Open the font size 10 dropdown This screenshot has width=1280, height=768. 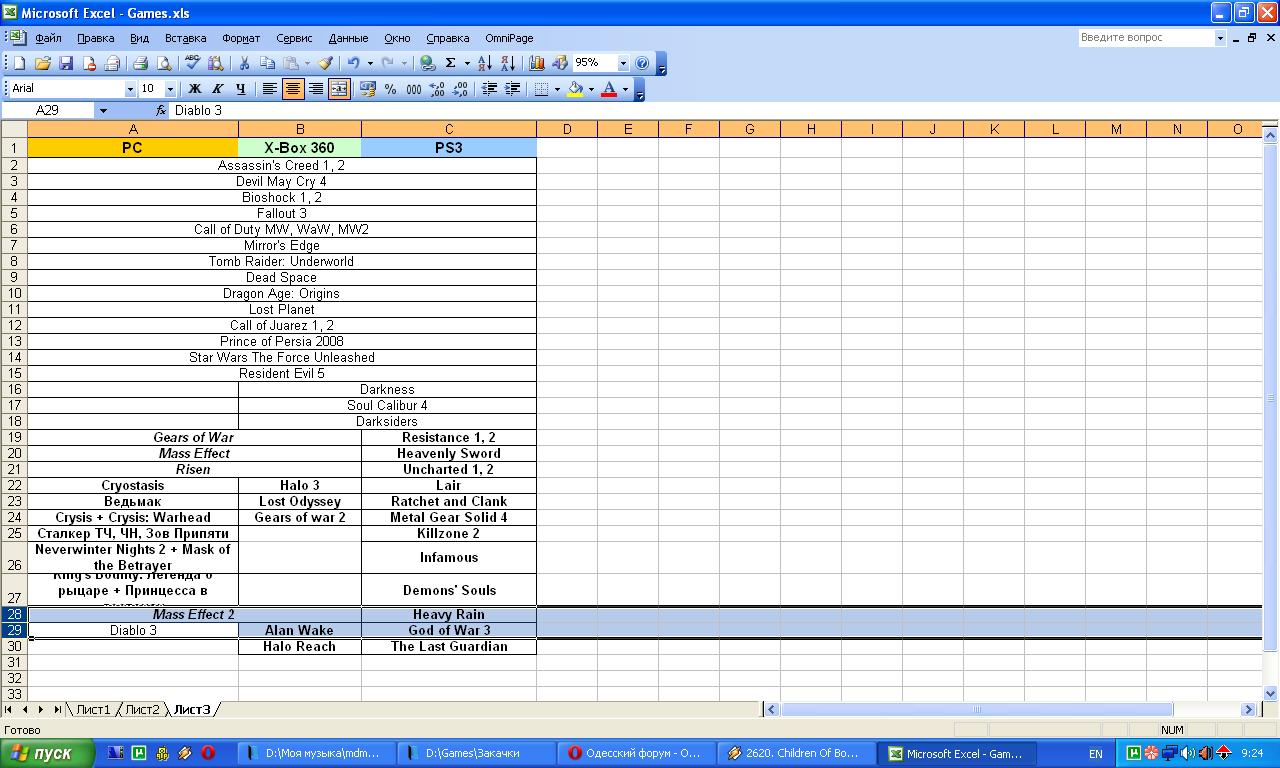170,89
